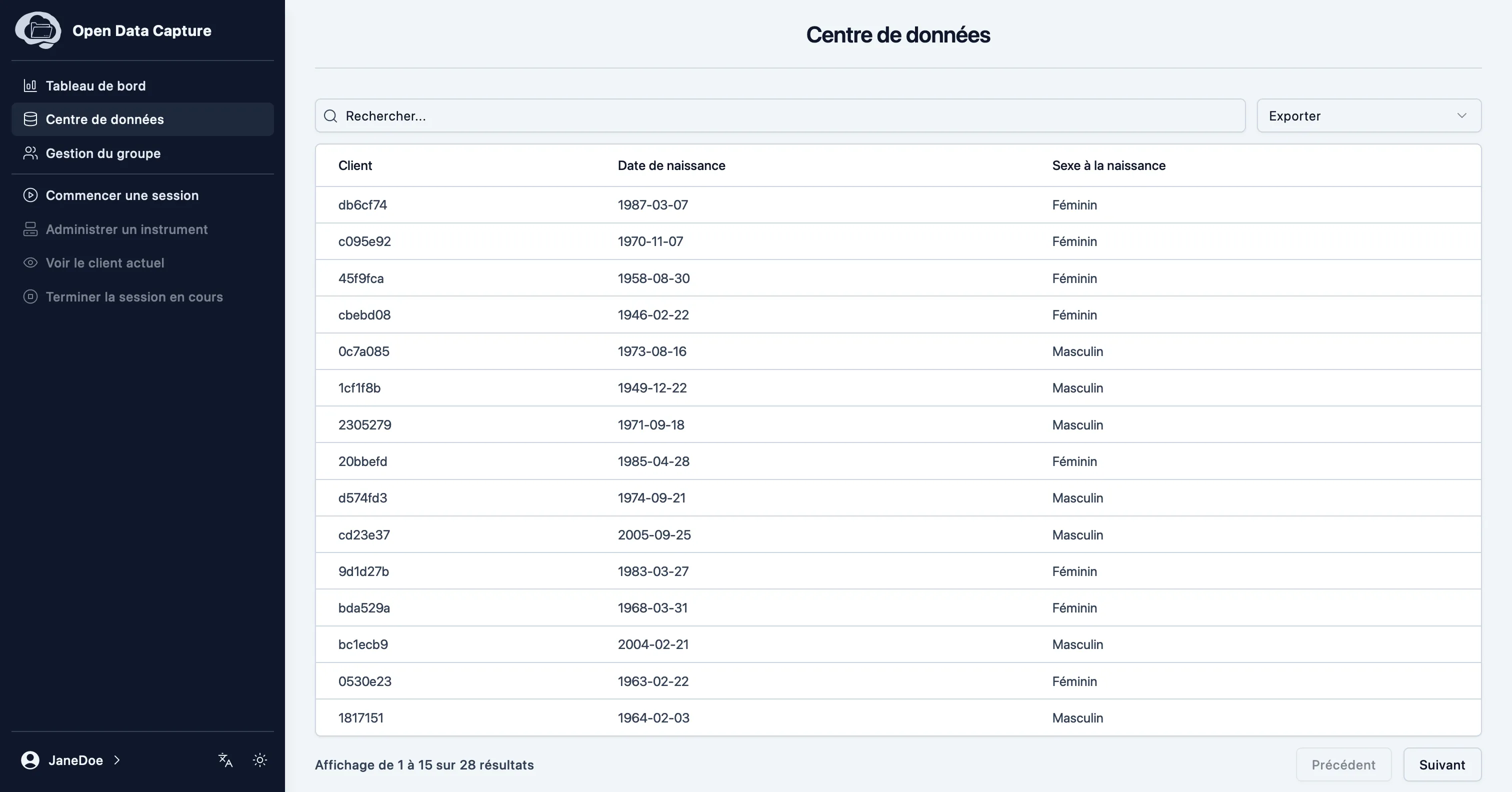The image size is (1512, 792).
Task: Open client cd23e37 row
Action: coord(898,535)
